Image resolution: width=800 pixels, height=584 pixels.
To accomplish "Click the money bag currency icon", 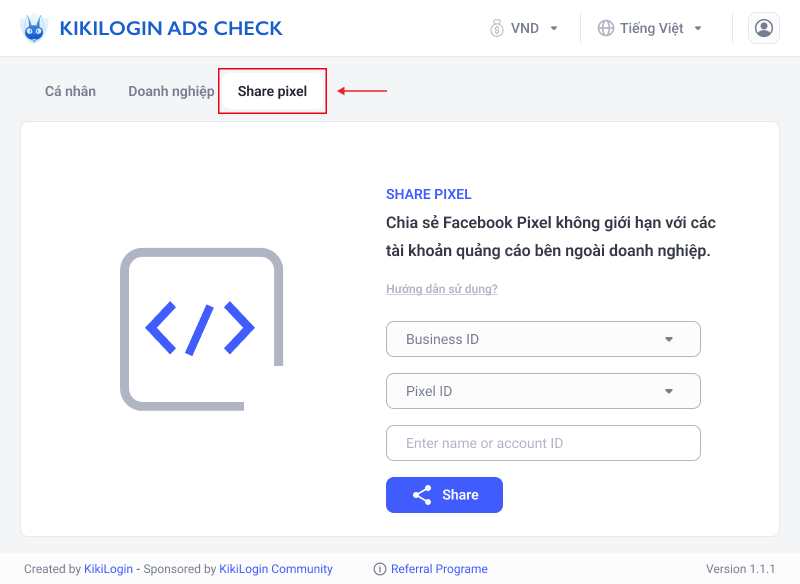I will pos(496,28).
